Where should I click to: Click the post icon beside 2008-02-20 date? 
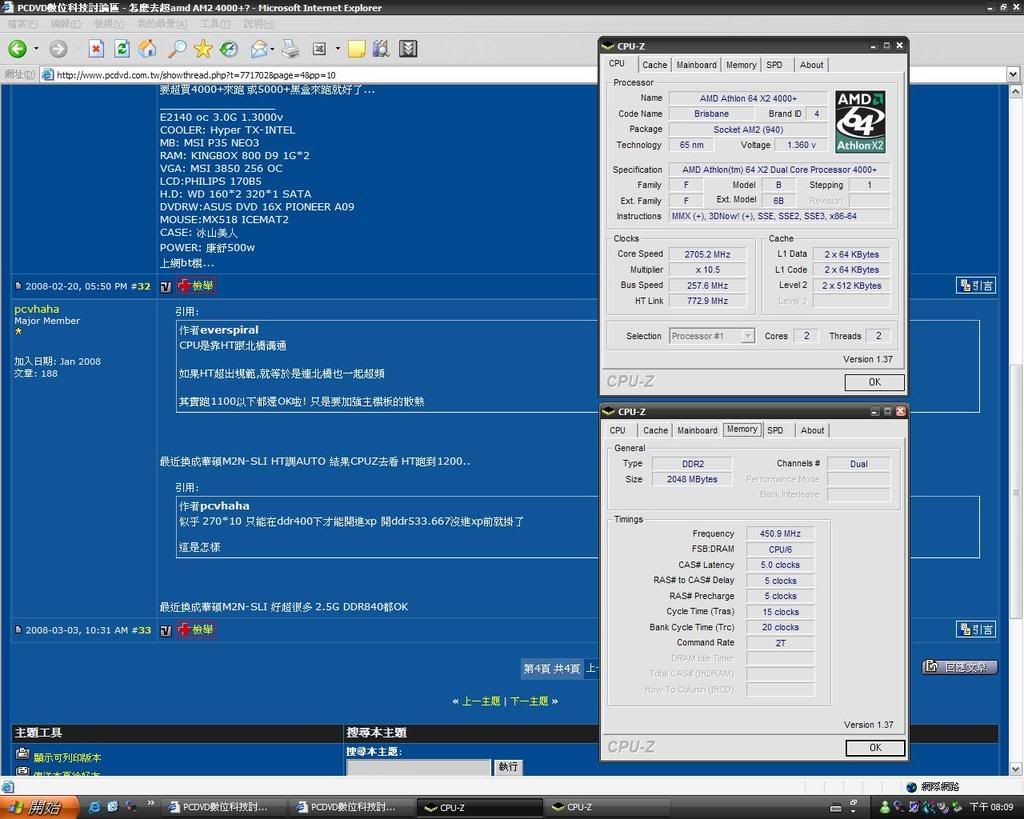click(x=18, y=285)
